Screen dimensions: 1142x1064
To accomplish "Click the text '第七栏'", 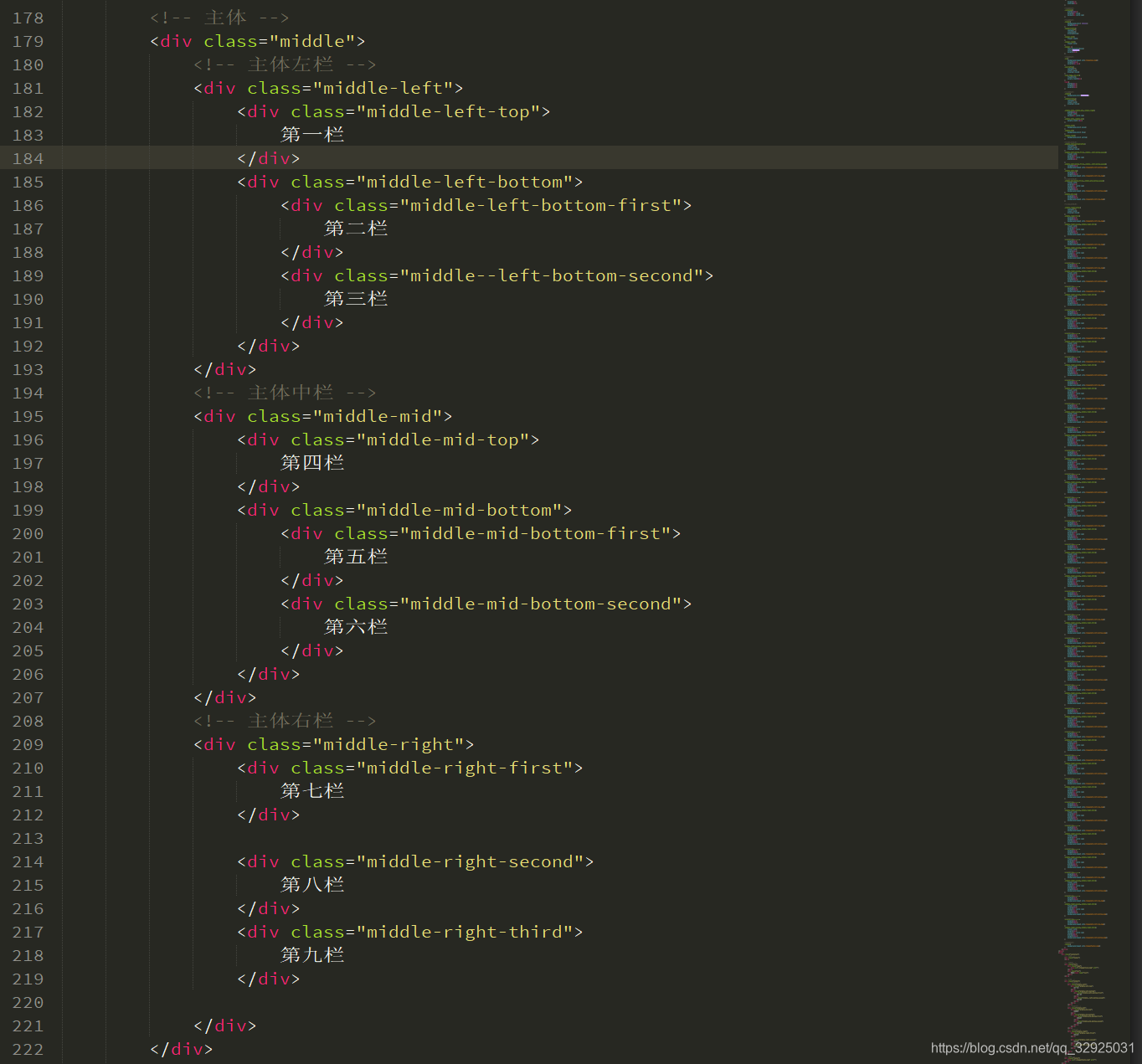I will [x=312, y=791].
